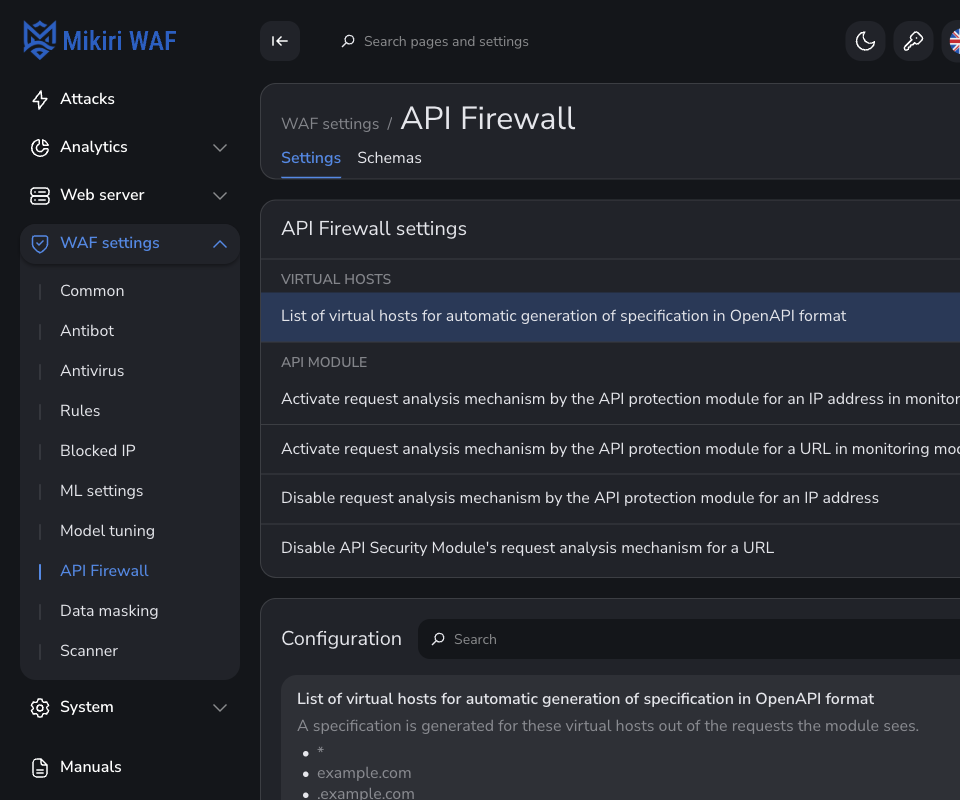The image size is (960, 800).
Task: Expand the System menu chevron
Action: coord(220,708)
